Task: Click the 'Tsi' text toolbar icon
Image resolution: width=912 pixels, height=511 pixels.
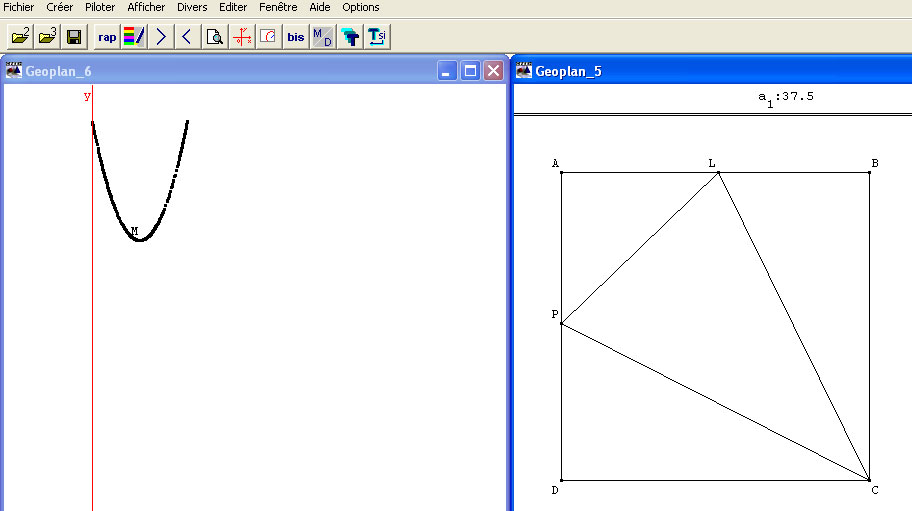Action: pos(376,37)
